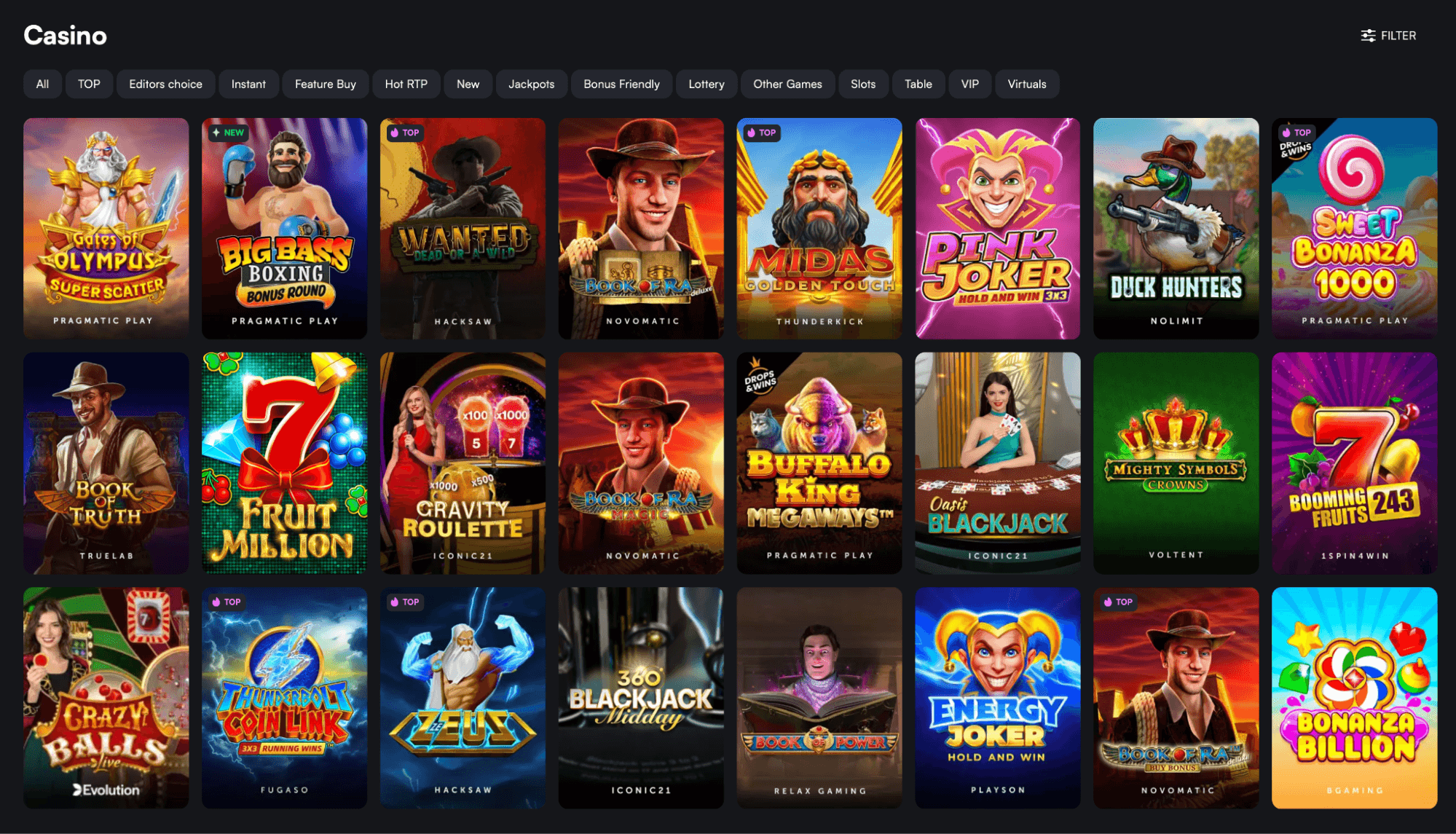Launch the Duck Hunters game tile
This screenshot has width=1456, height=834.
[1176, 228]
